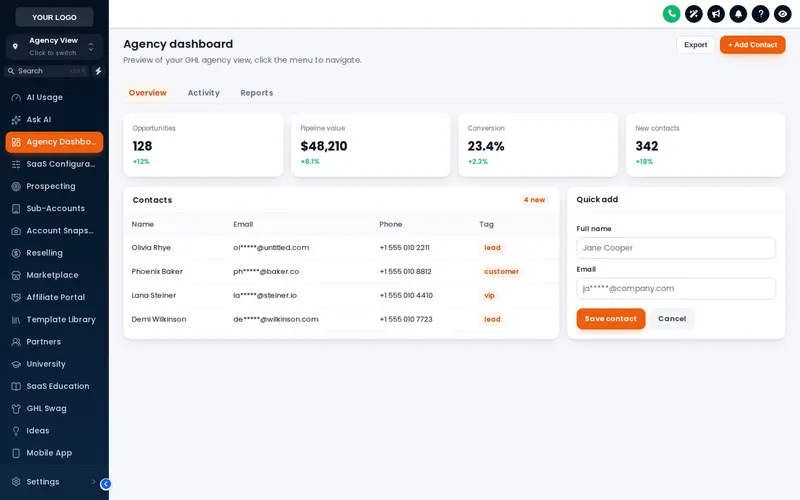This screenshot has height=500, width=800.
Task: Click the SaaS Configurator sliders icon
Action: click(16, 164)
